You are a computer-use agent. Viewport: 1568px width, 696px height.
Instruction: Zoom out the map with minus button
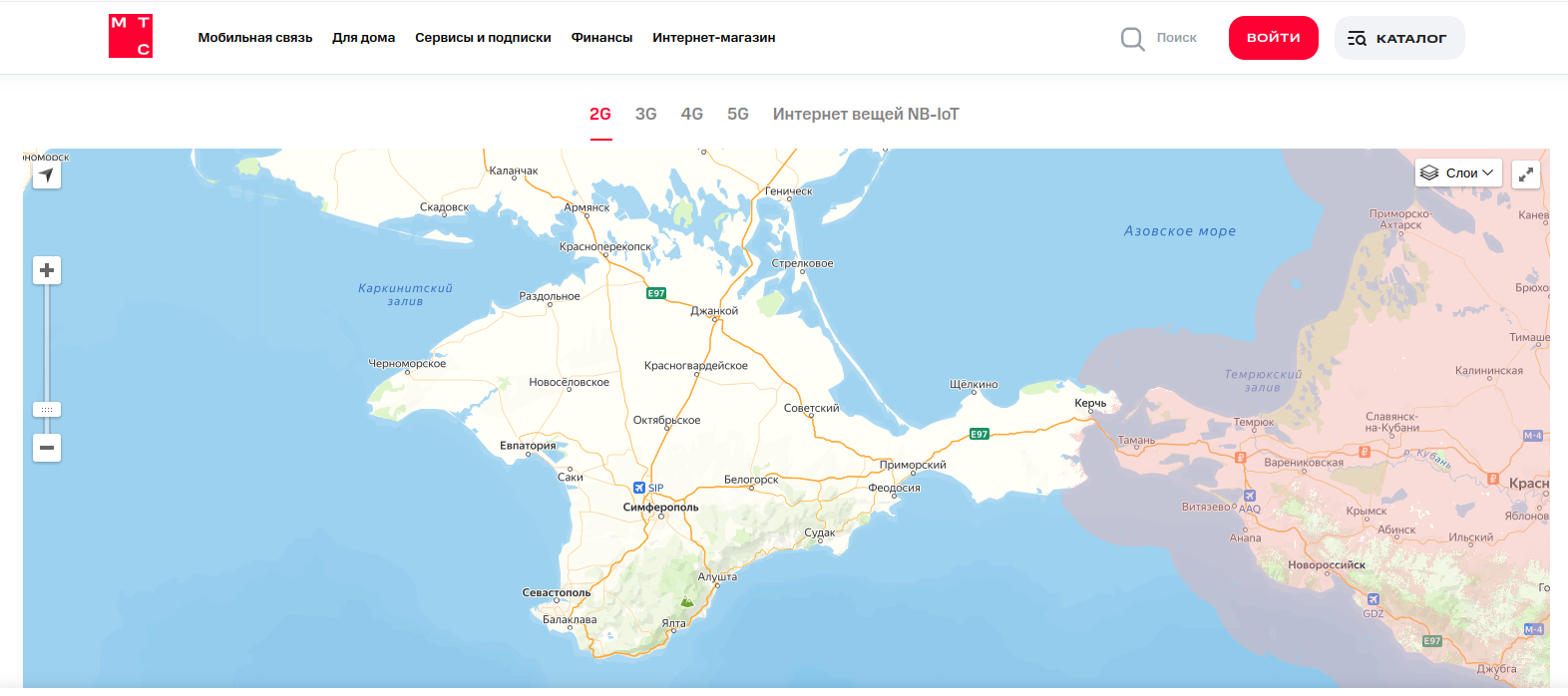click(x=47, y=448)
